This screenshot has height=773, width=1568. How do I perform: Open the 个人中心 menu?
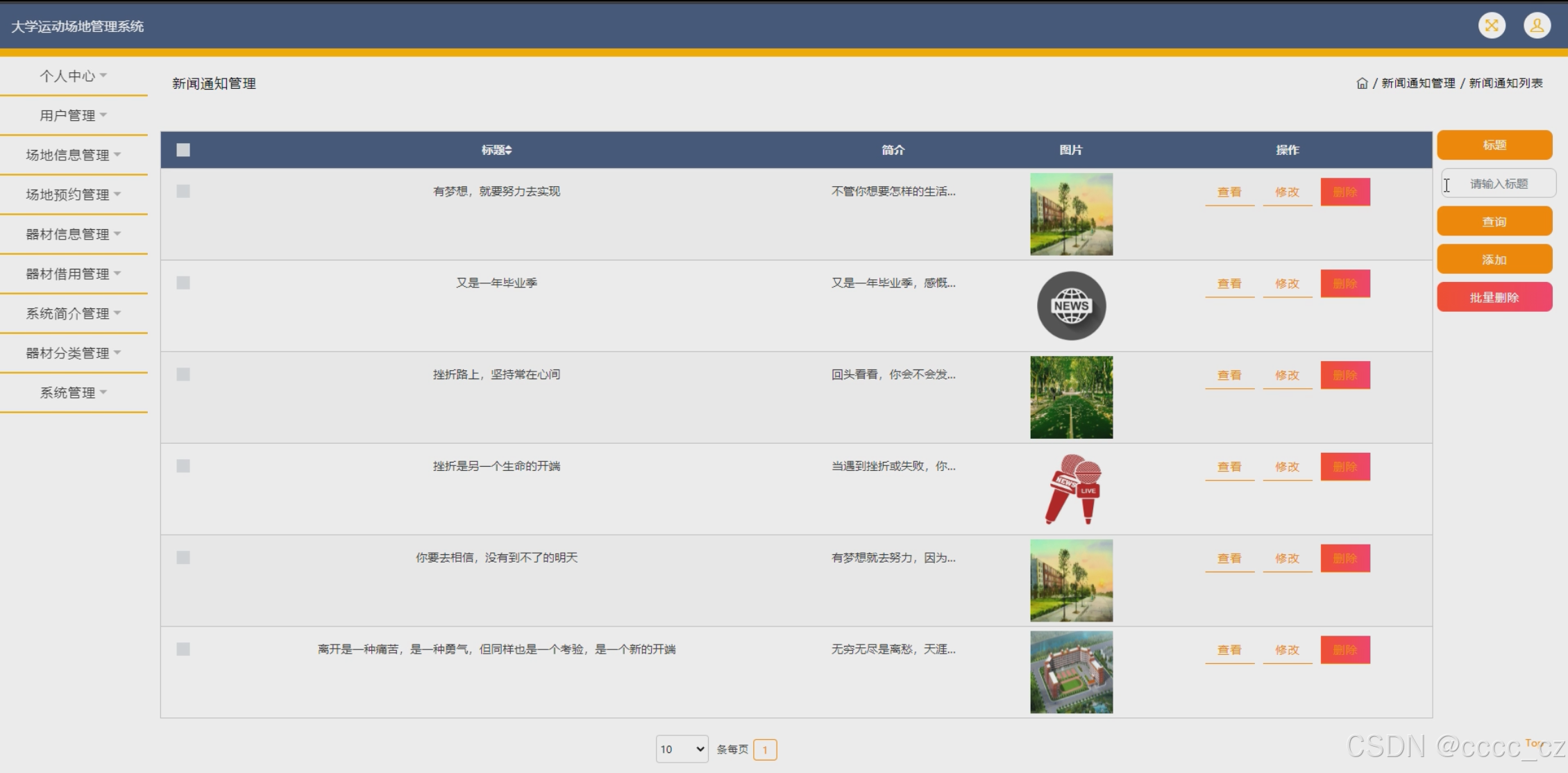(x=73, y=76)
